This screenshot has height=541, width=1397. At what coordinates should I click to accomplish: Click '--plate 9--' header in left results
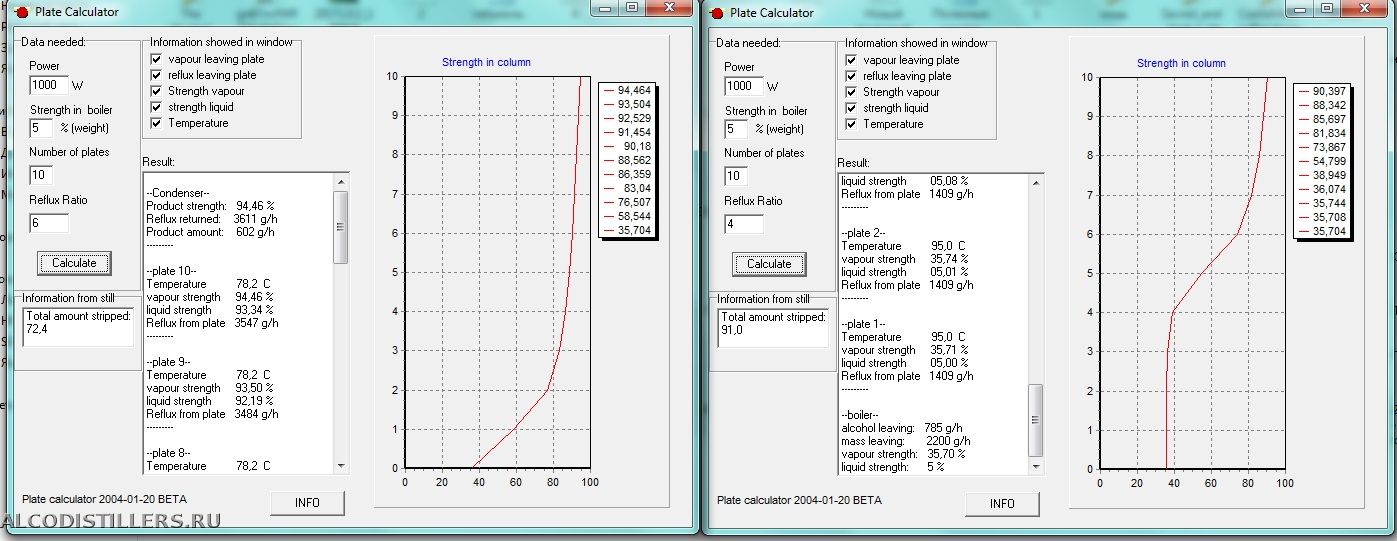click(169, 362)
